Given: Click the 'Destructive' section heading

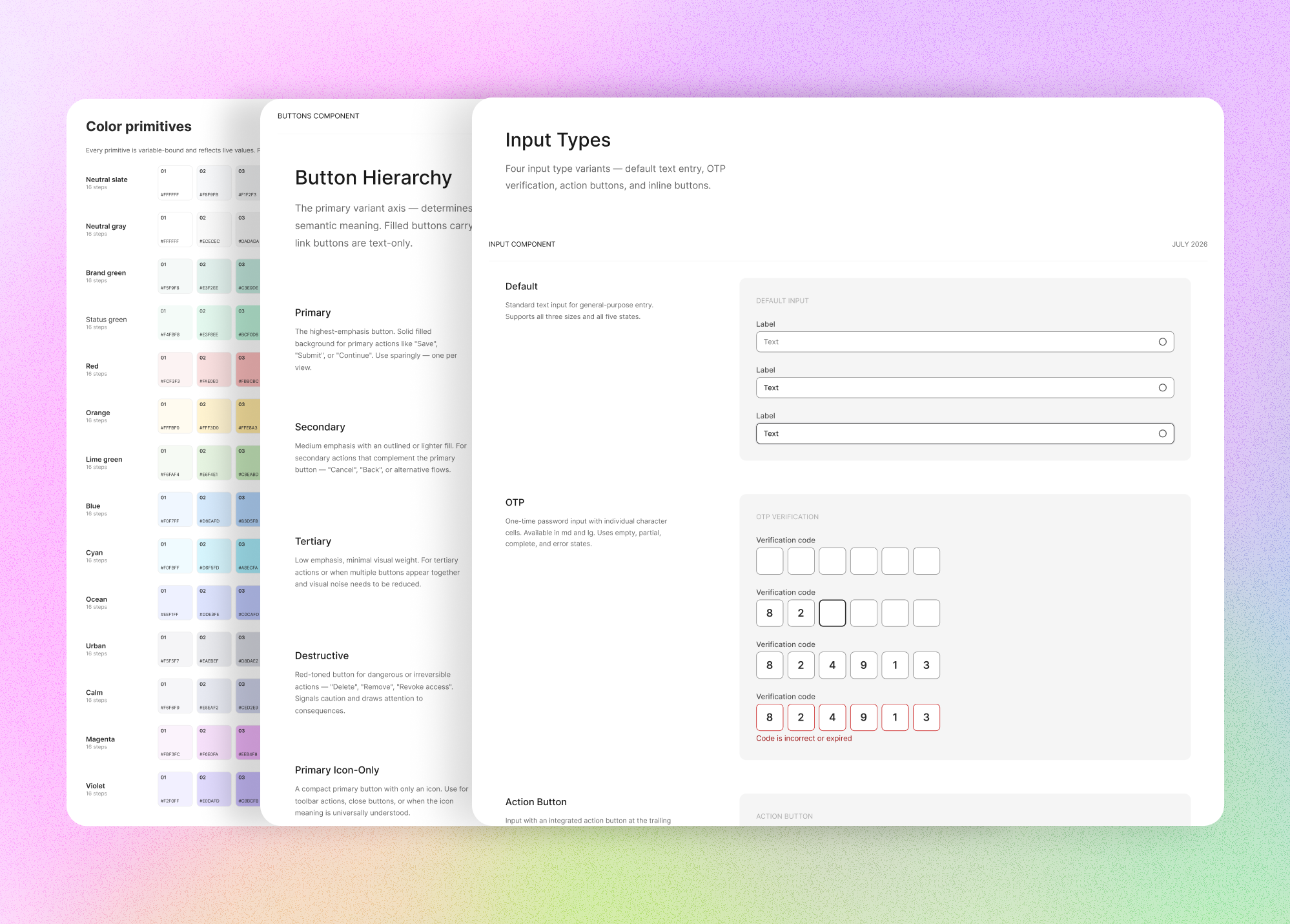Looking at the screenshot, I should [322, 655].
